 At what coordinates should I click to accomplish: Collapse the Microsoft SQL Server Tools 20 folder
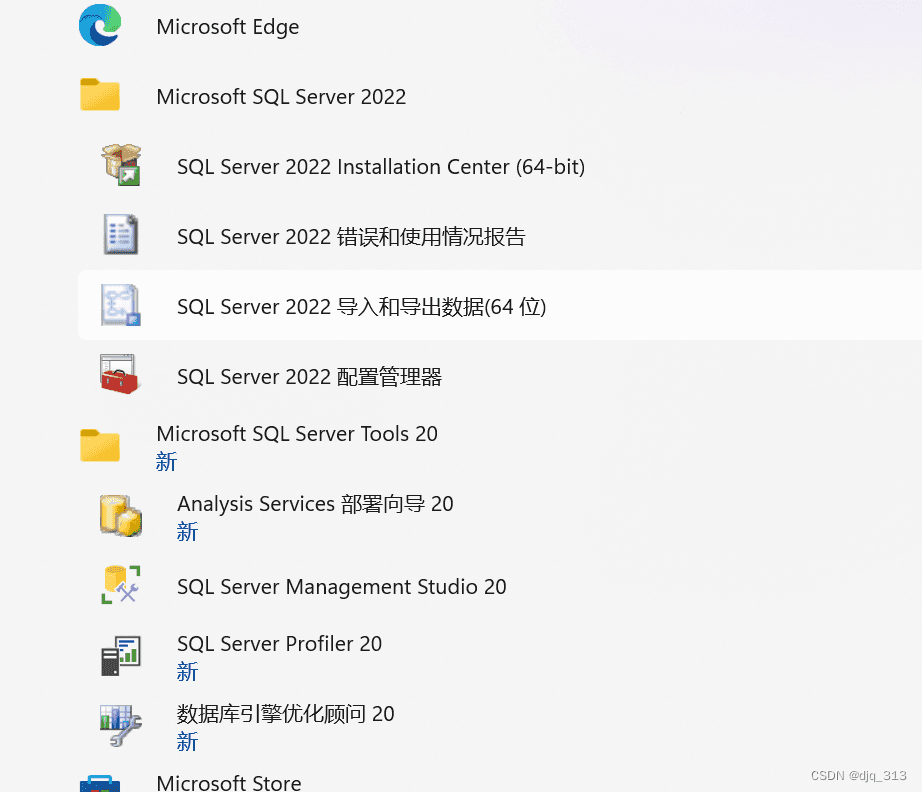[x=297, y=434]
